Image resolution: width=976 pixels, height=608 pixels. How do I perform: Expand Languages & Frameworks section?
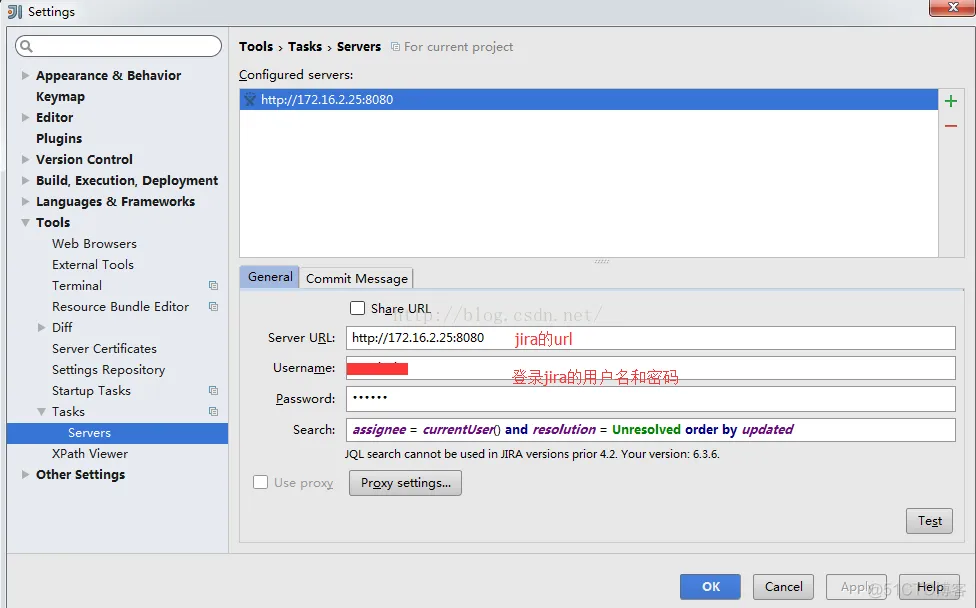(25, 202)
